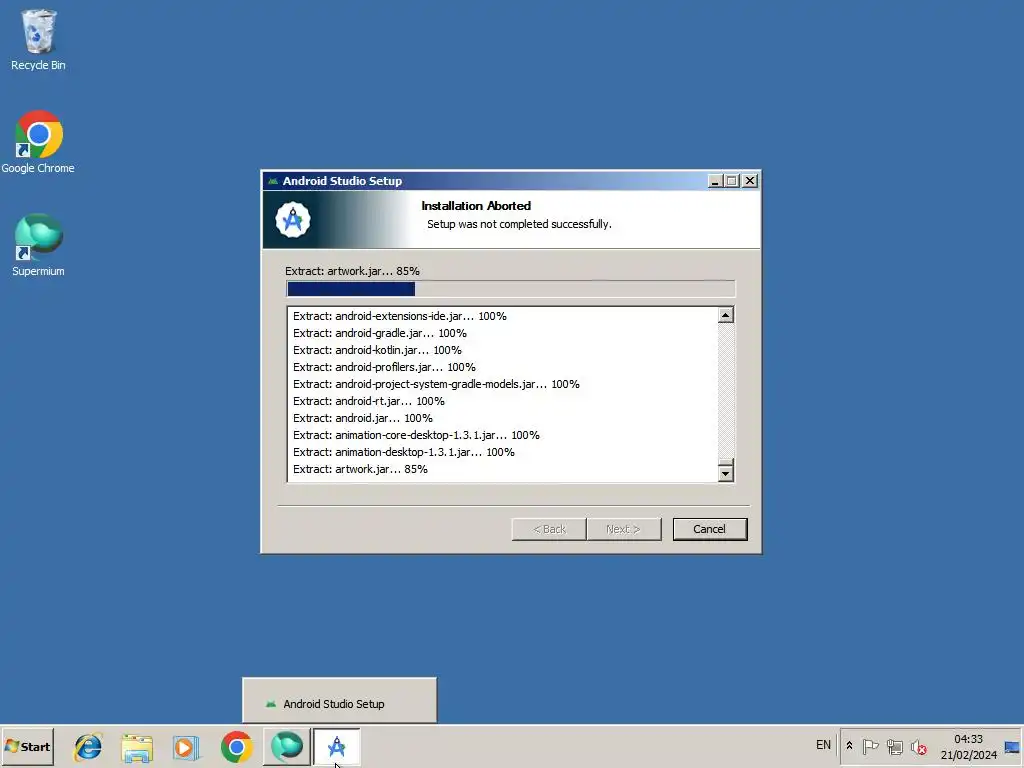Select log line 'animation-desktop-1.3.1.jar... 100%'
The image size is (1024, 768).
click(404, 452)
